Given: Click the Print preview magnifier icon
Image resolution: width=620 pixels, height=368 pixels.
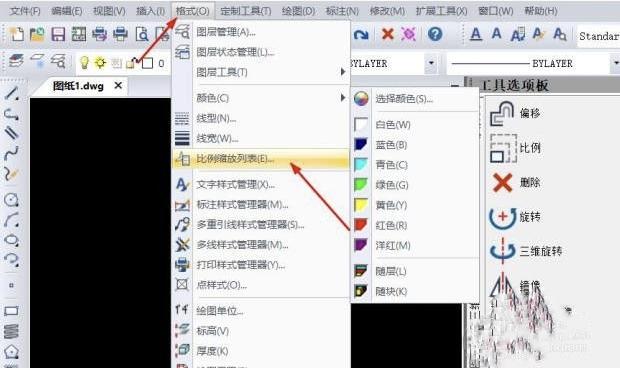Looking at the screenshot, I should [142, 34].
